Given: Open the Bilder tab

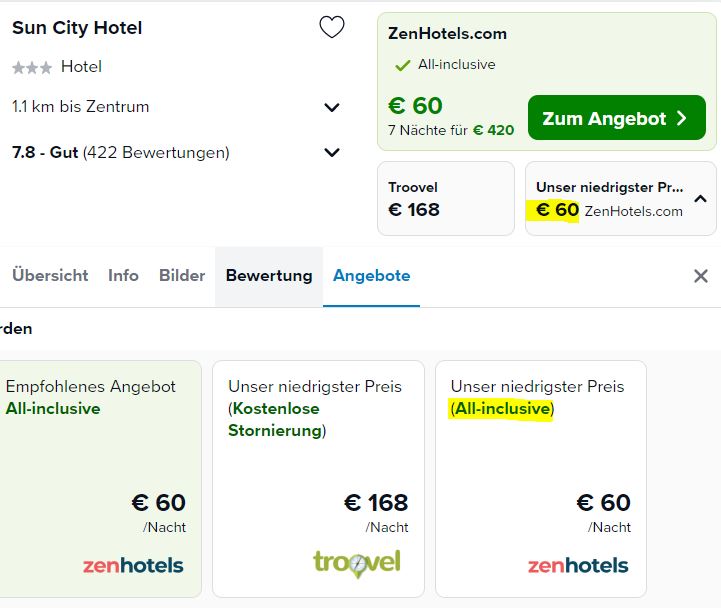Looking at the screenshot, I should (182, 275).
